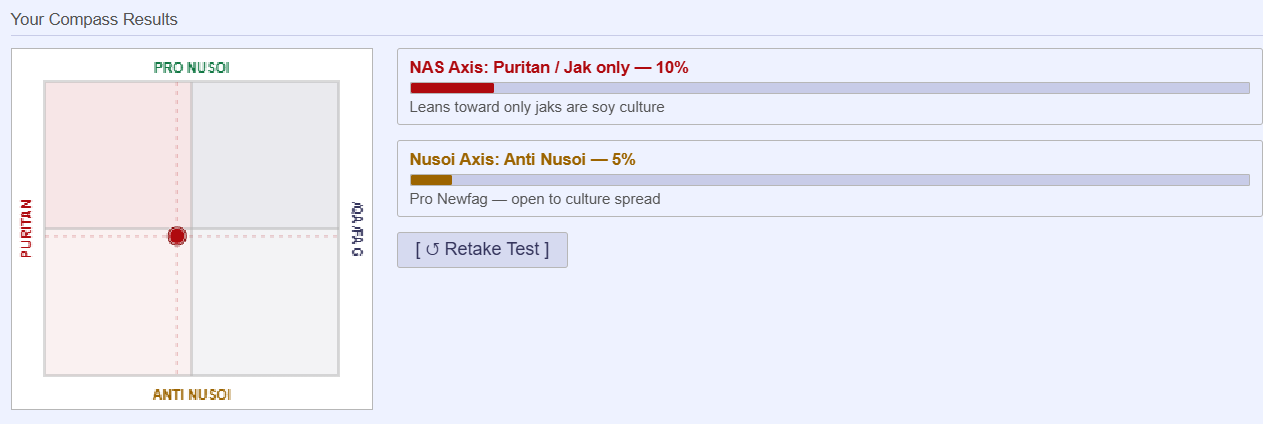Click the empty part of NAS Axis bar

point(870,88)
